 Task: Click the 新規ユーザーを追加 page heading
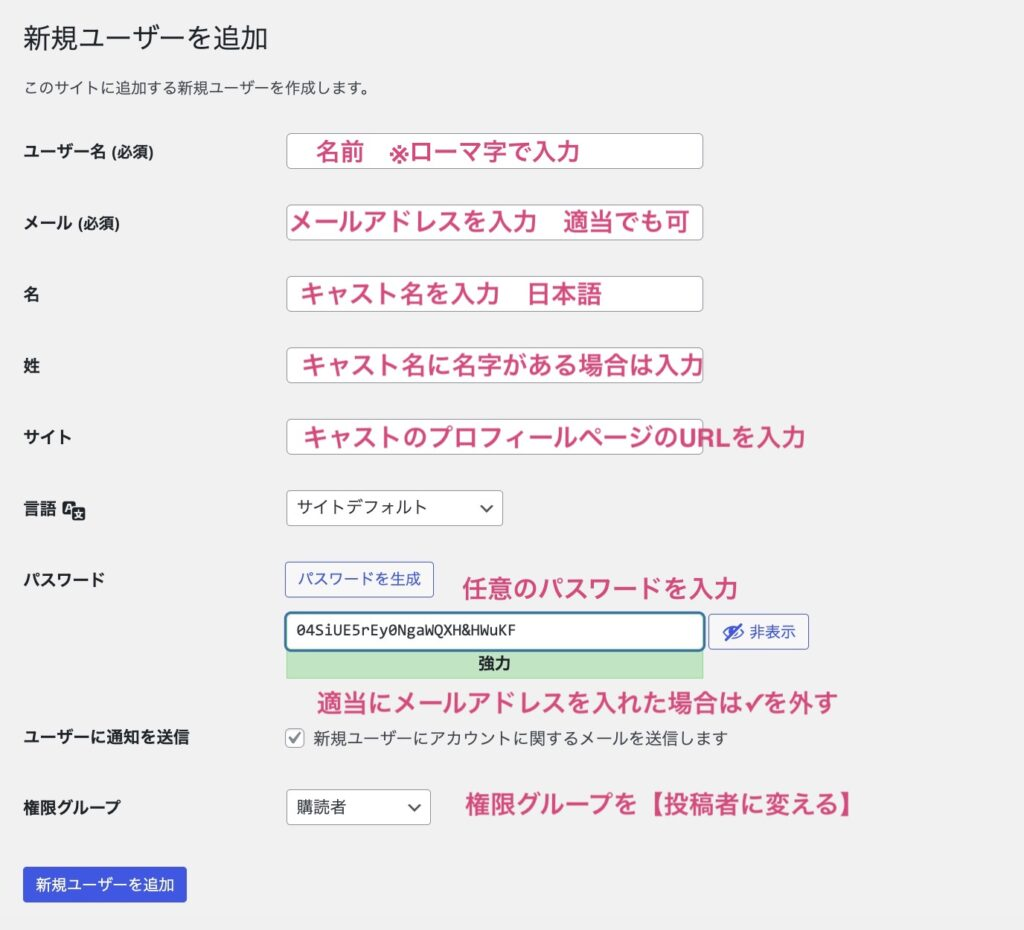coord(145,39)
